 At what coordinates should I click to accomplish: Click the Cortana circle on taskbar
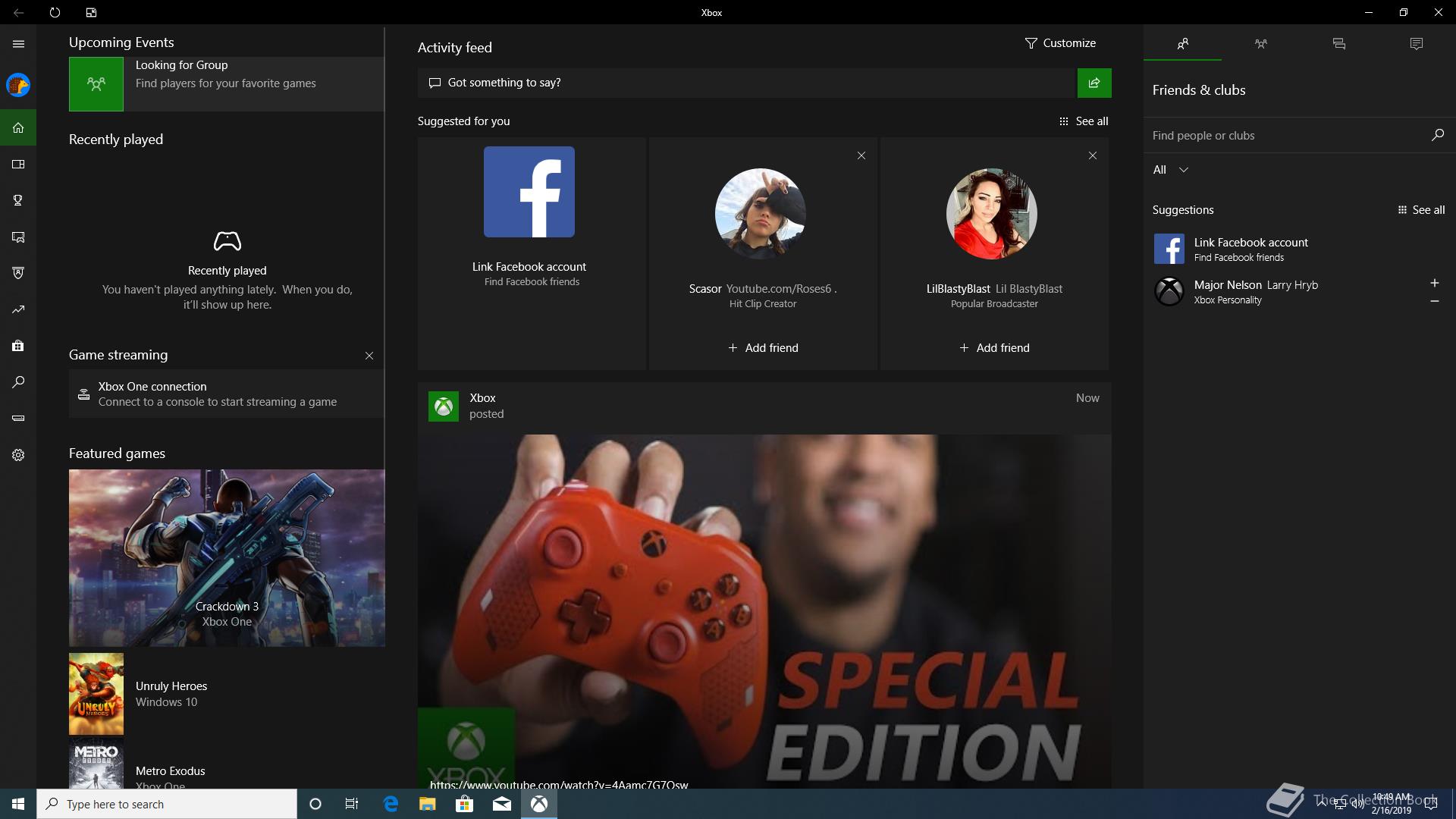click(315, 804)
